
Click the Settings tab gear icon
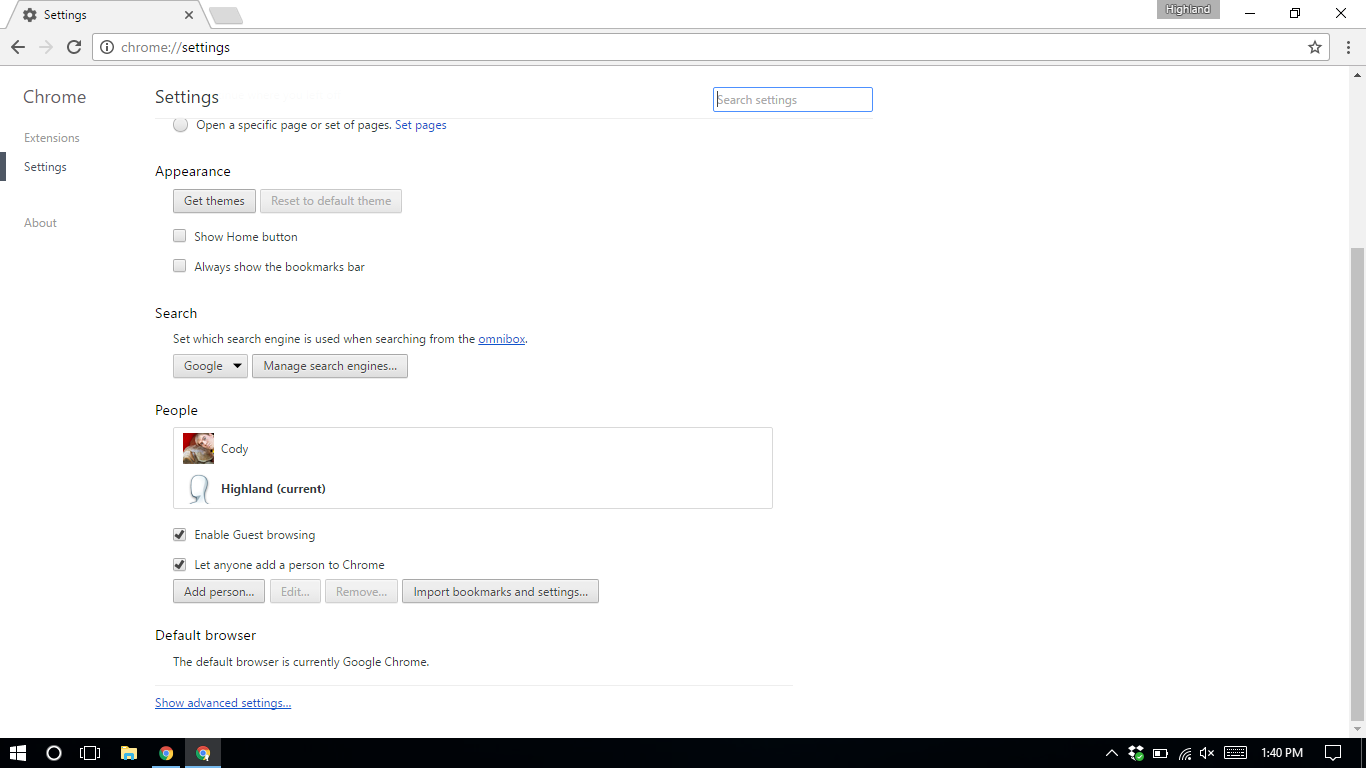tap(30, 15)
